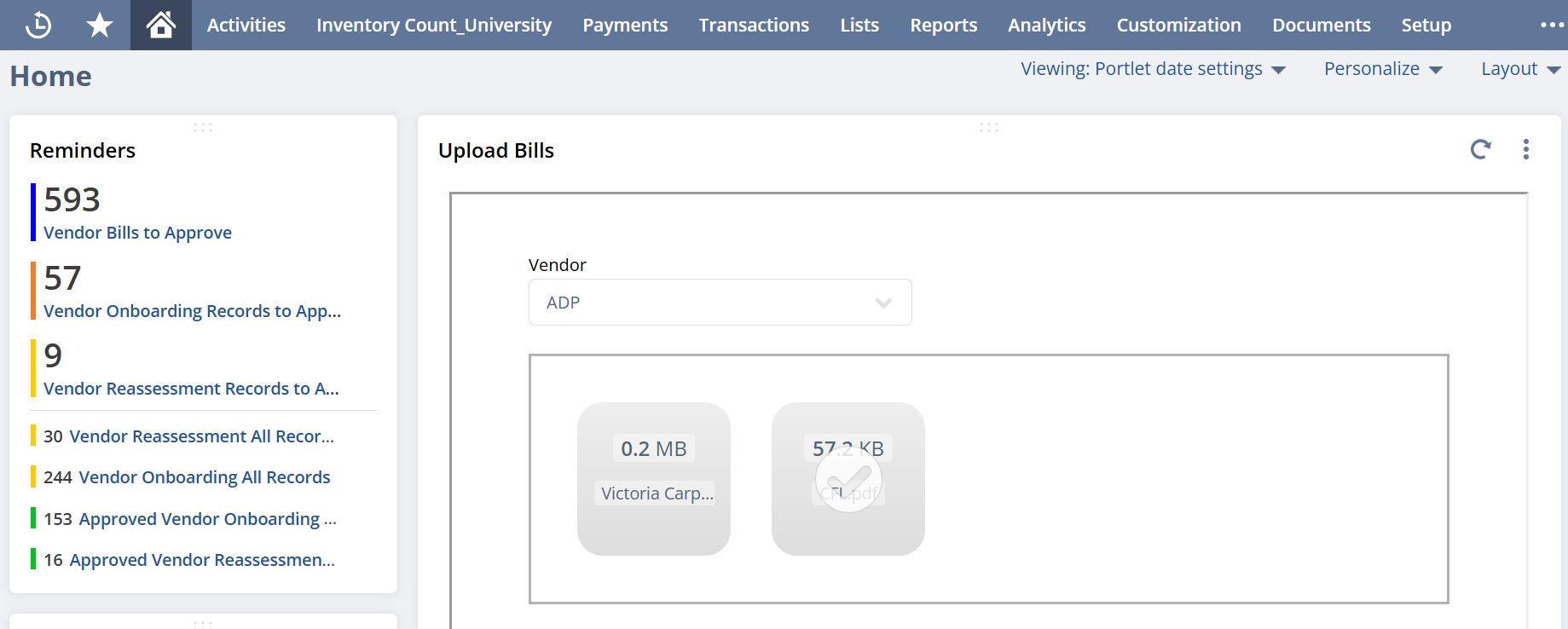Viewport: 1568px width, 629px height.
Task: Go to Home via house icon
Action: [x=161, y=26]
